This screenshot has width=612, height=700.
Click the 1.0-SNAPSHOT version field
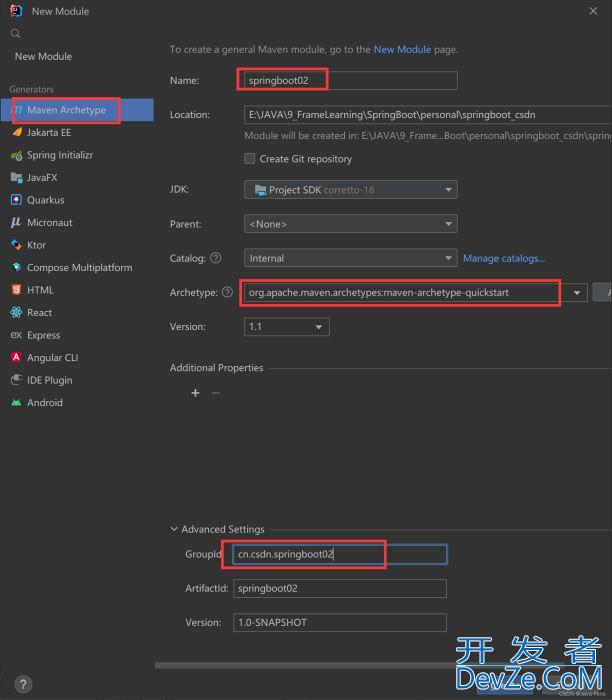340,622
